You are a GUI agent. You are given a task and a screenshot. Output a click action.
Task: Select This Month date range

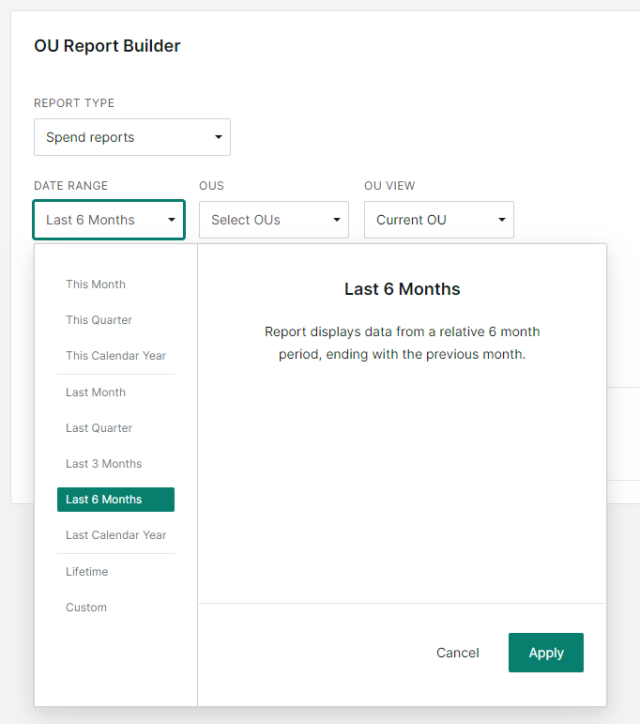coord(96,284)
